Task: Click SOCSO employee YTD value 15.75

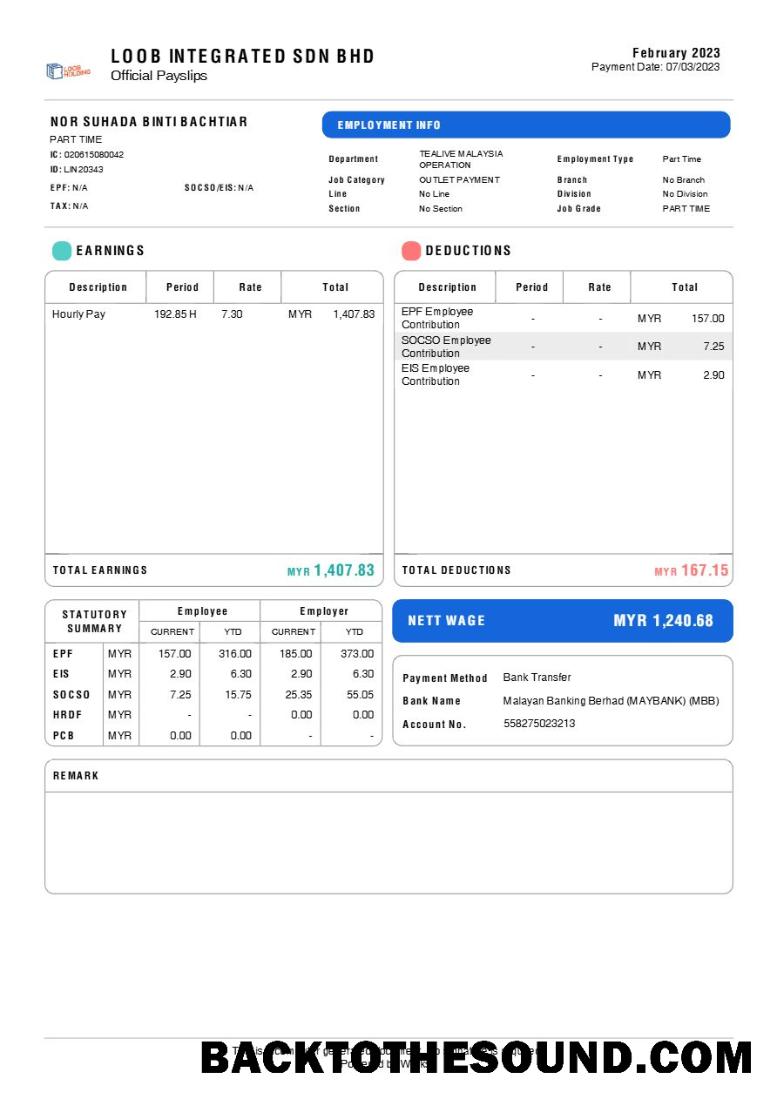Action: (x=238, y=695)
